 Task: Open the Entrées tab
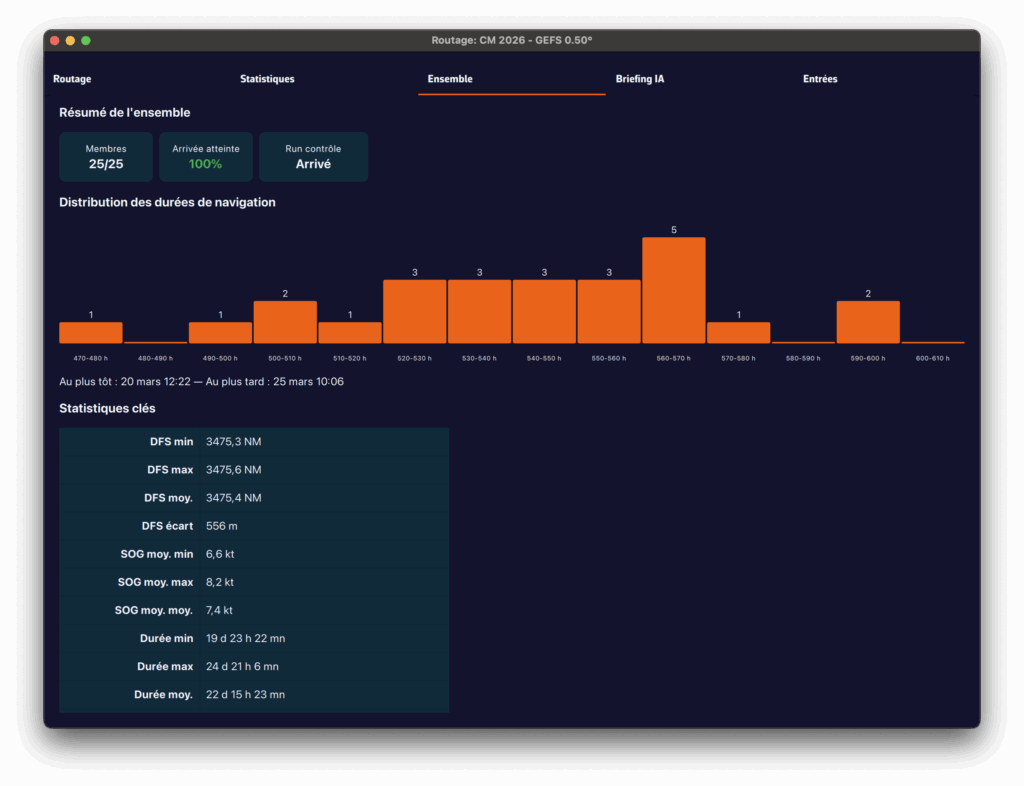pos(820,79)
